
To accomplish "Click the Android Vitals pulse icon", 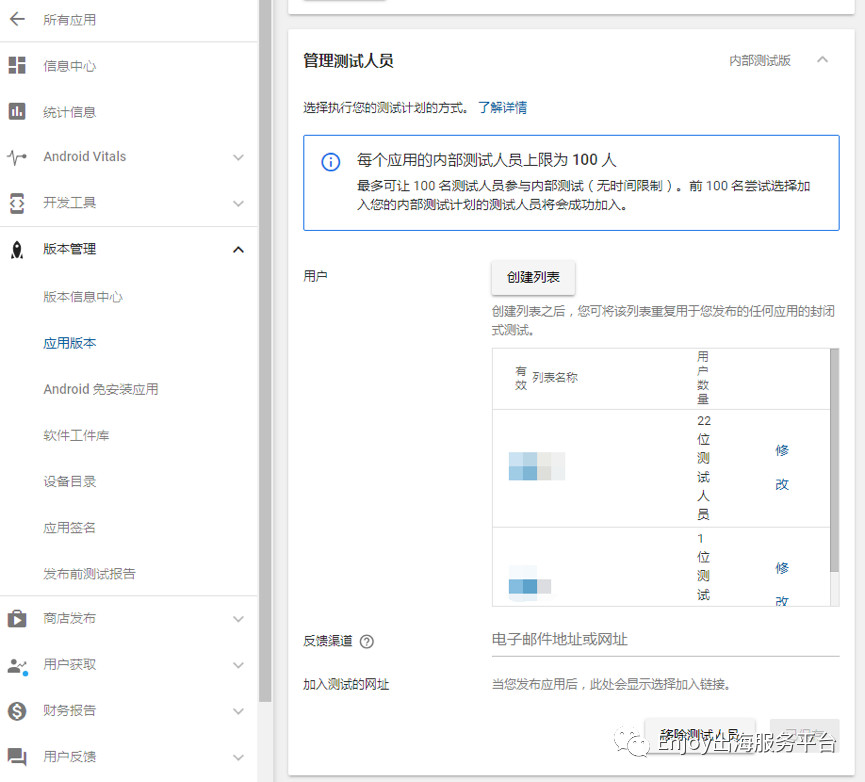I will point(17,157).
